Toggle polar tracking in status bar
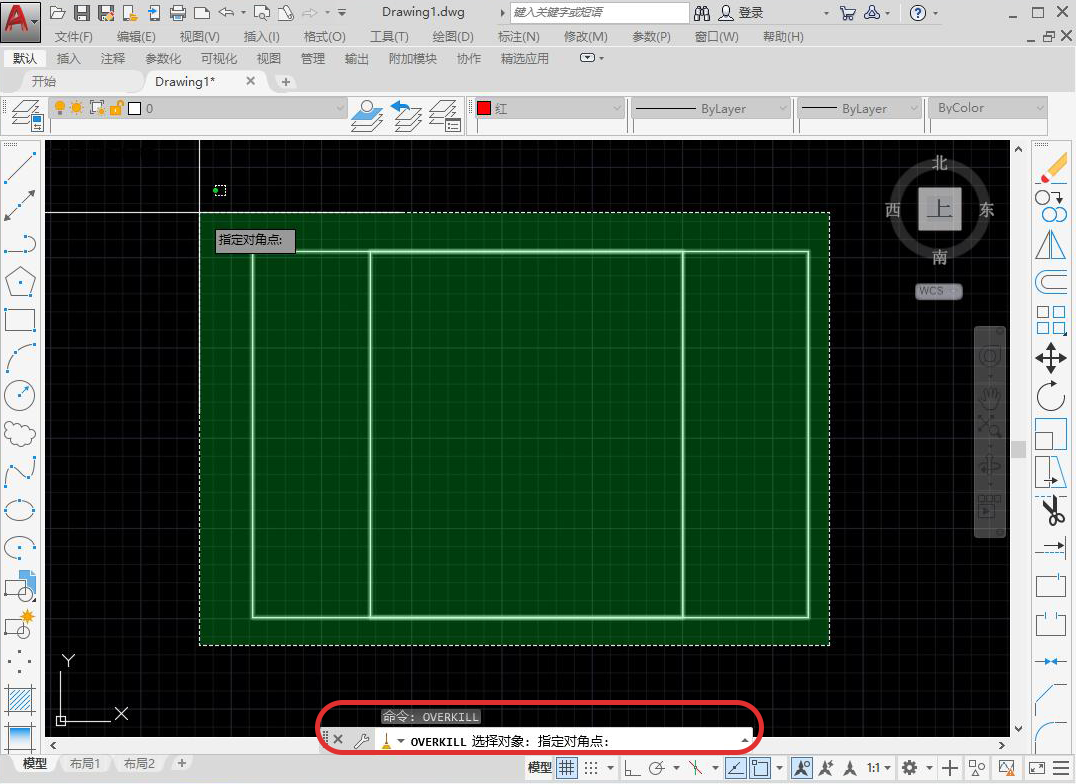The width and height of the screenshot is (1076, 784). coord(657,768)
